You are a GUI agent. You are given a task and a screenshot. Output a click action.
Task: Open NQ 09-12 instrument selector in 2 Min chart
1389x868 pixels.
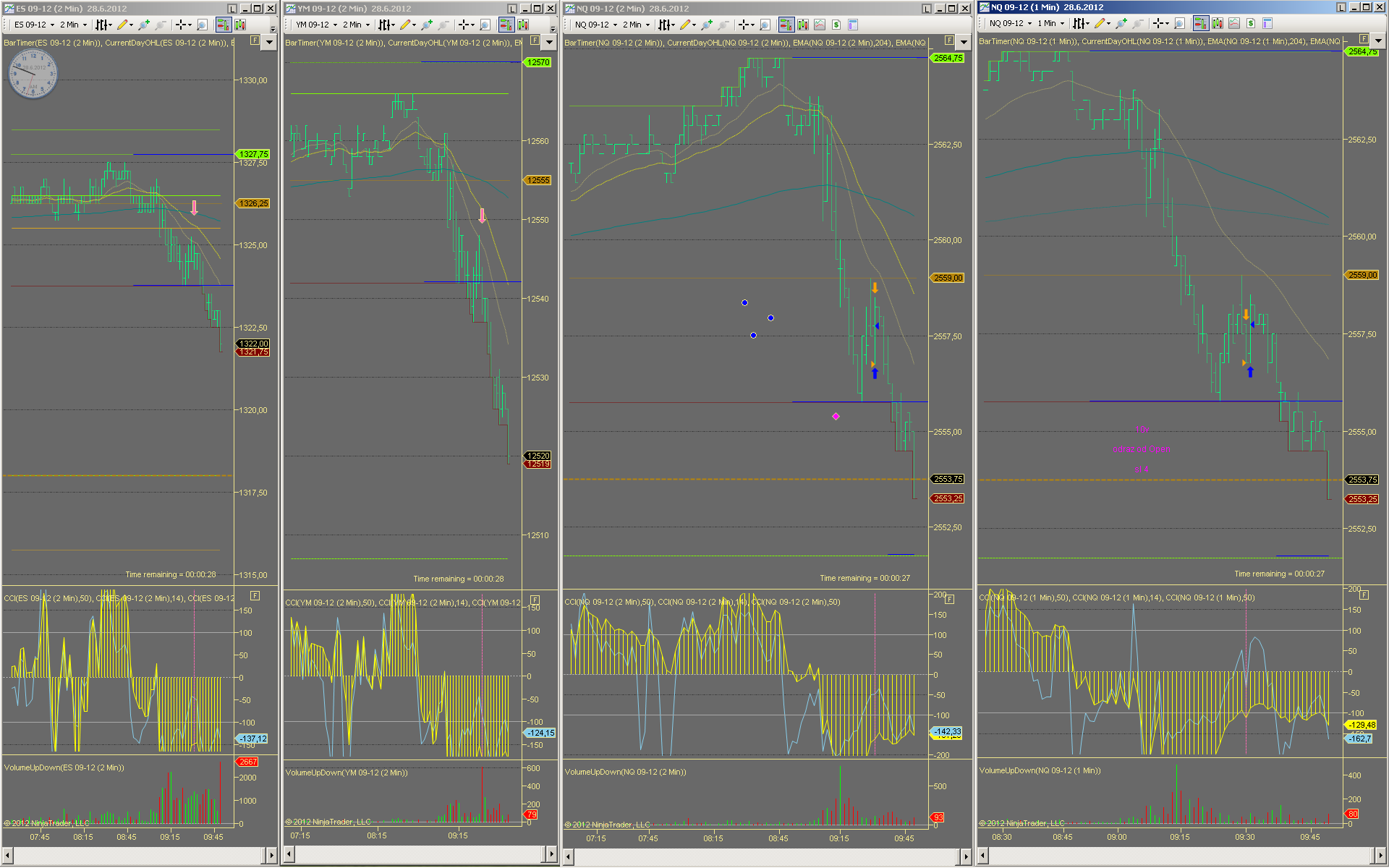coord(596,25)
